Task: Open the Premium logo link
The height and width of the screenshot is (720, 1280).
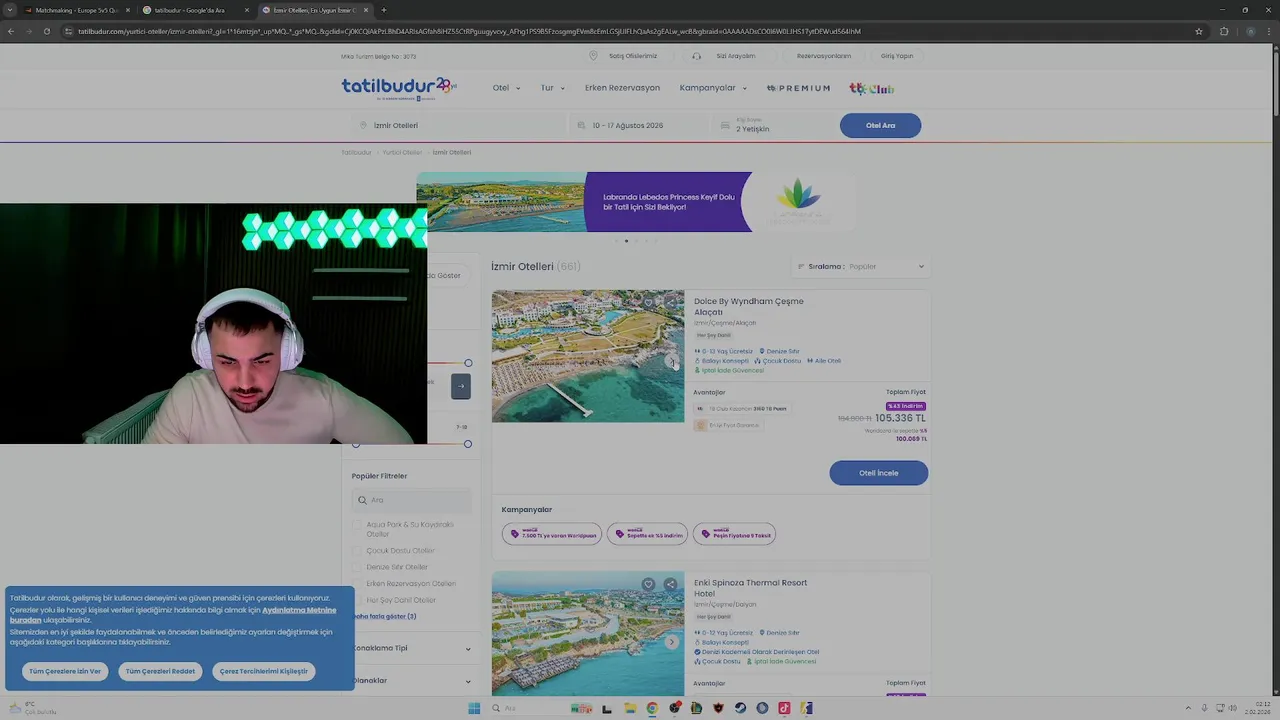Action: click(x=798, y=88)
